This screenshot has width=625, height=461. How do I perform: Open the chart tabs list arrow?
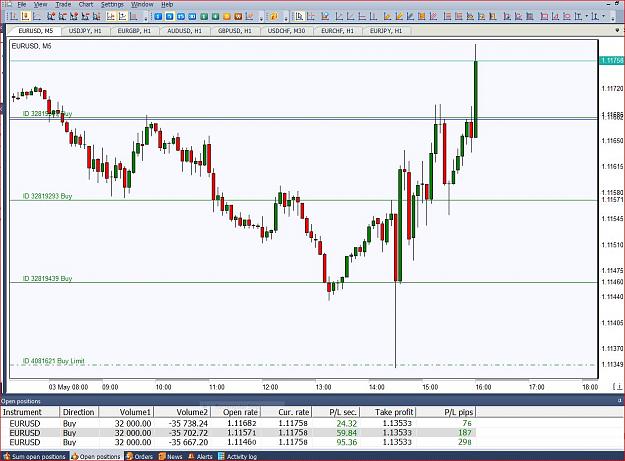pos(618,30)
